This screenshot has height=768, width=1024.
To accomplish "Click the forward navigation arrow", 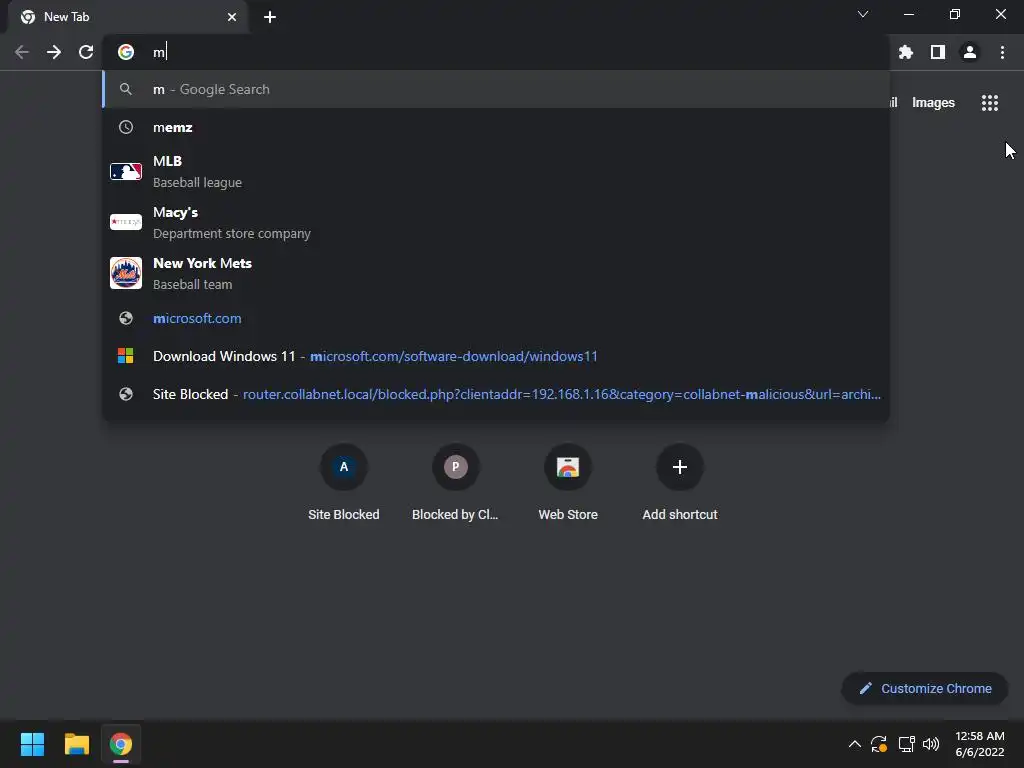I will [54, 52].
